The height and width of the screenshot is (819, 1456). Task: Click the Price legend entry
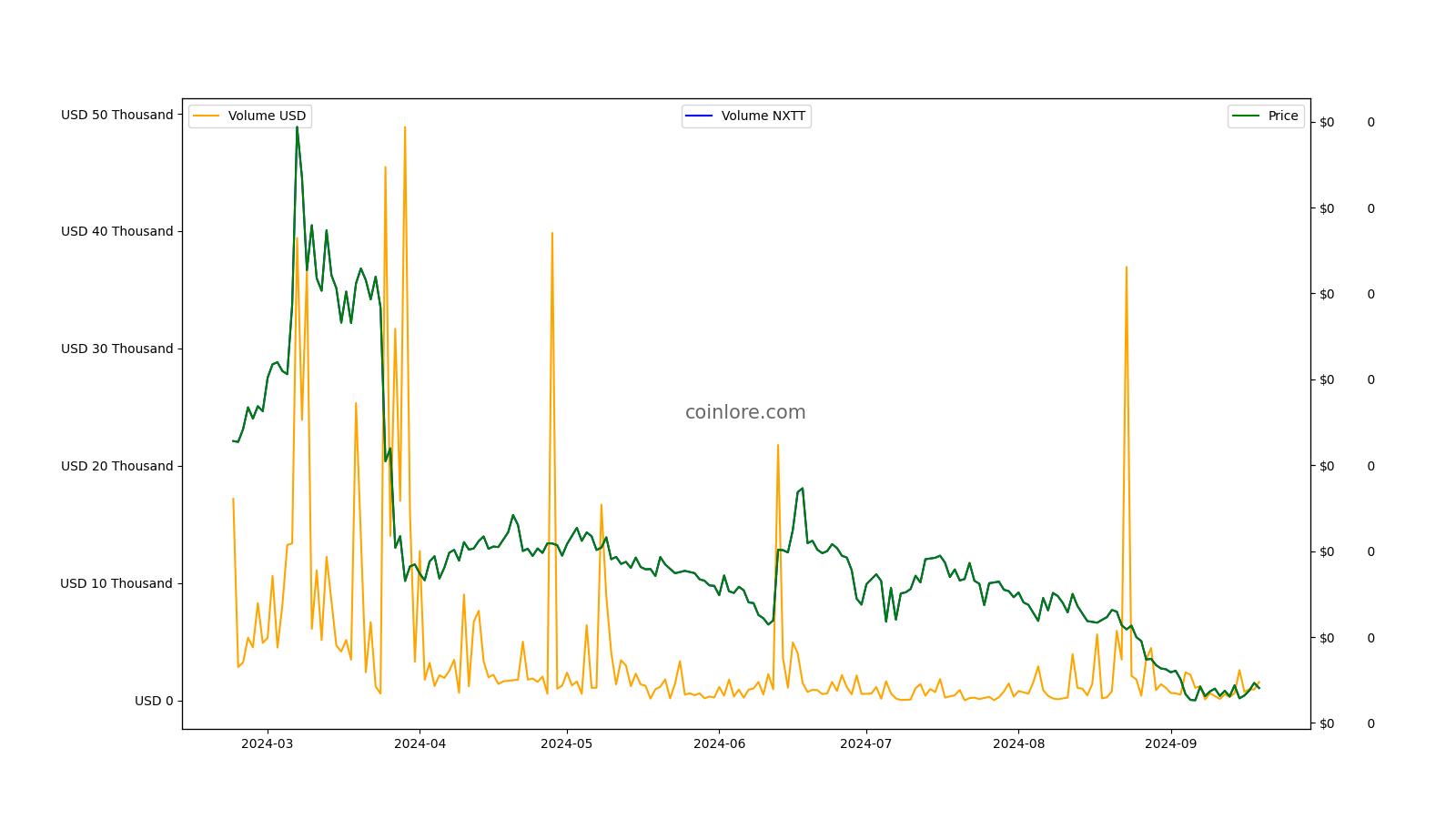pyautogui.click(x=1266, y=116)
